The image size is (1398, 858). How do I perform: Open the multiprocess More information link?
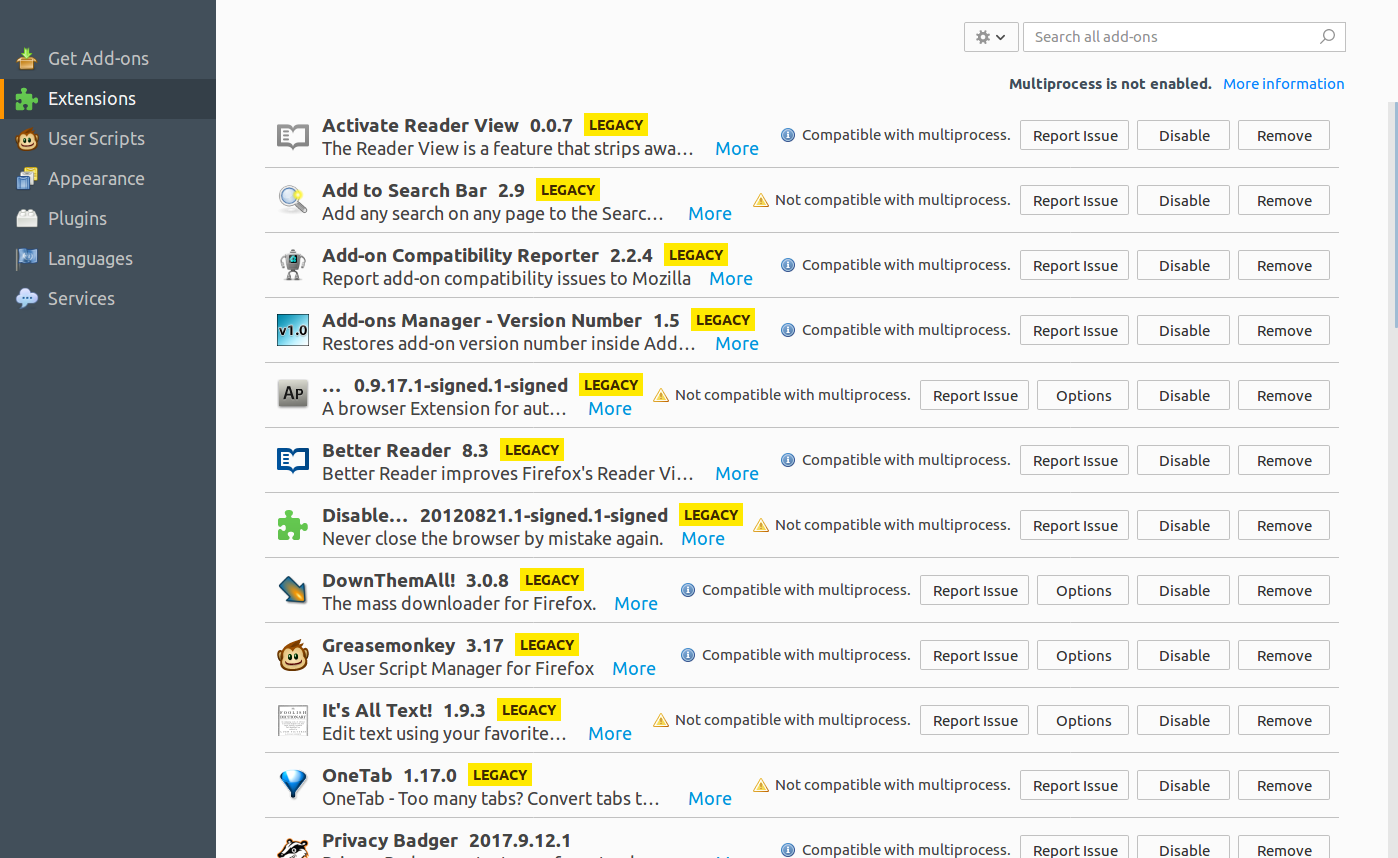point(1284,84)
